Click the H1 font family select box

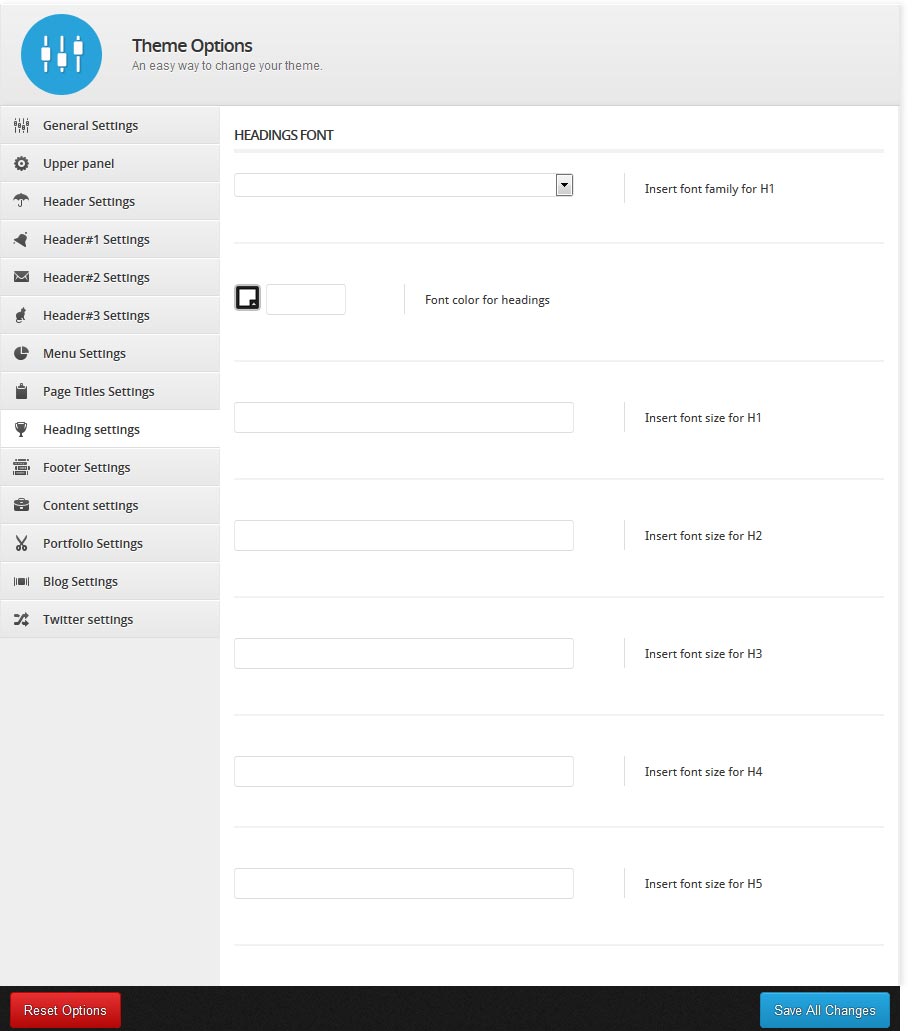click(404, 185)
